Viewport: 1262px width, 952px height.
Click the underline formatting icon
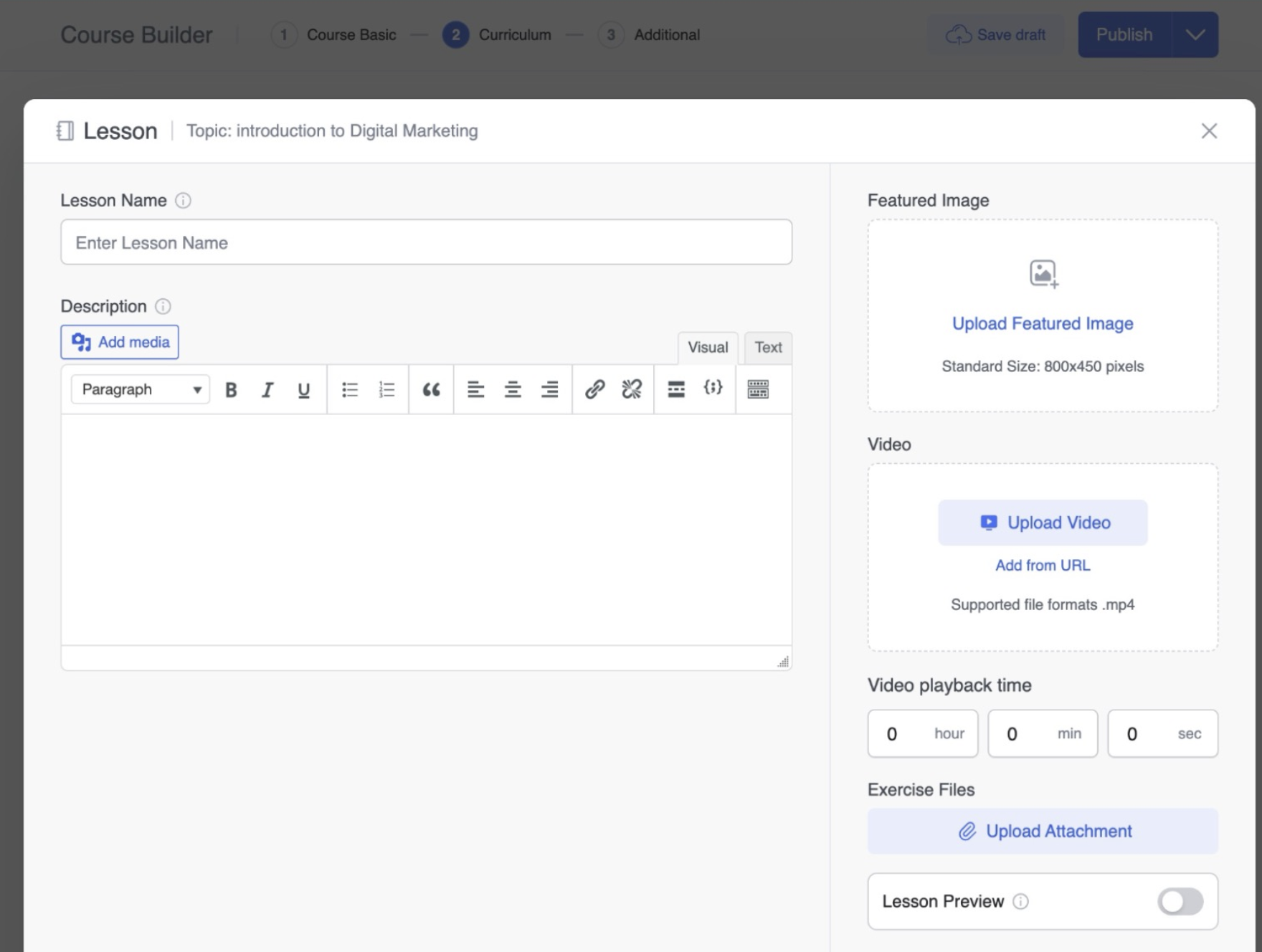coord(303,389)
